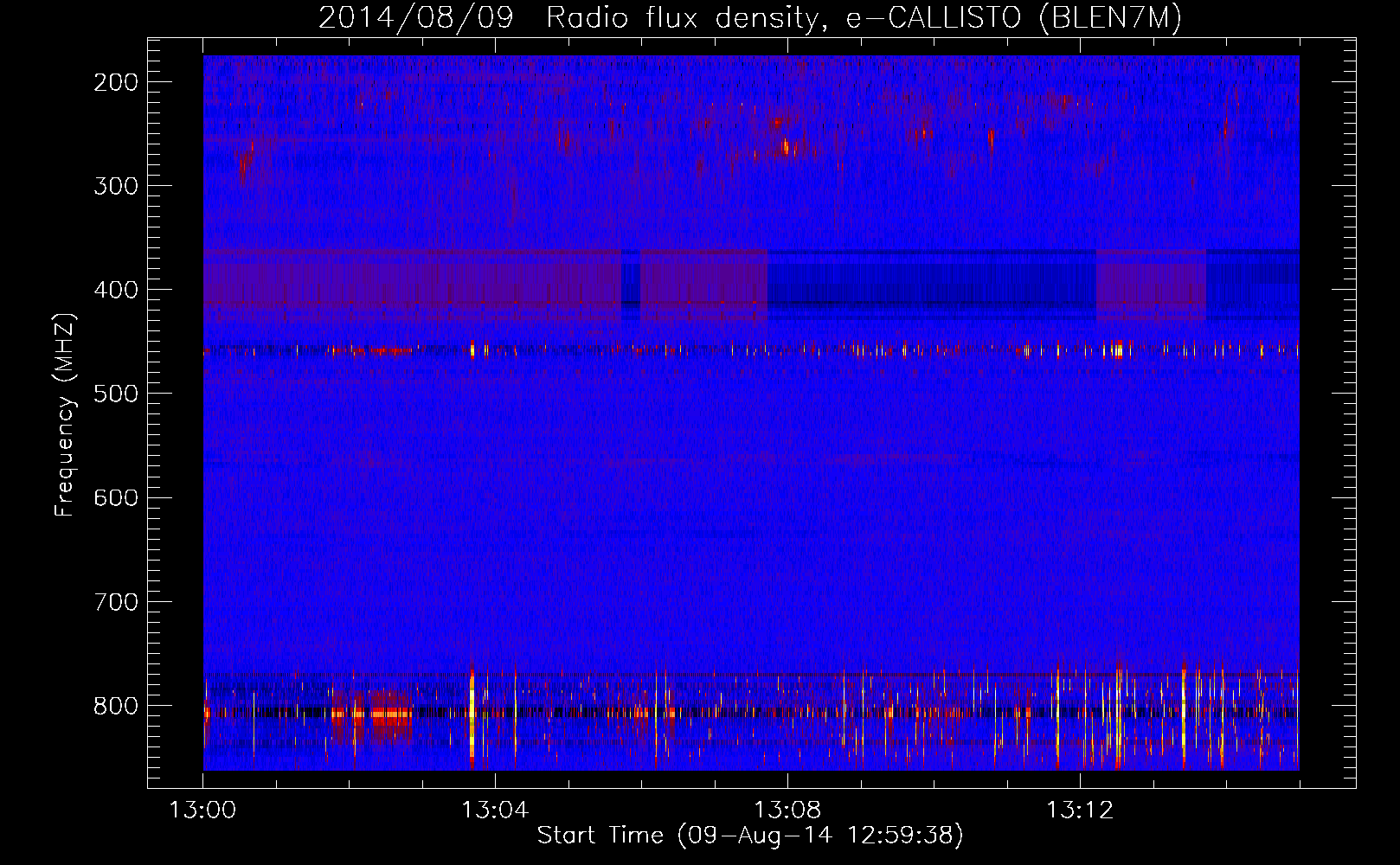Click the Frequency (MHZ) axis label
This screenshot has width=1400, height=865.
tap(65, 415)
